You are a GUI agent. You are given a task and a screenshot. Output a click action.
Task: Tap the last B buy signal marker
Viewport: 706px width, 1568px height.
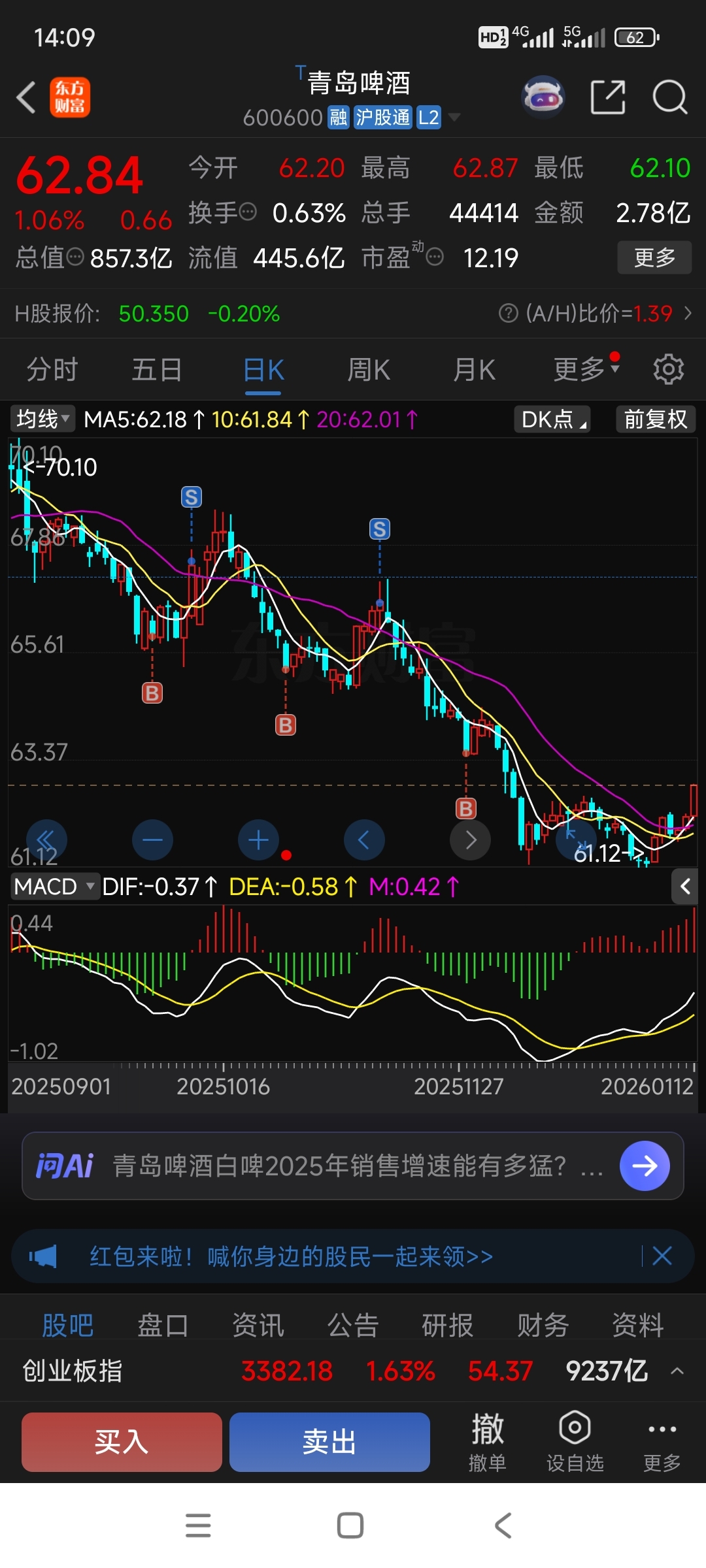[466, 809]
